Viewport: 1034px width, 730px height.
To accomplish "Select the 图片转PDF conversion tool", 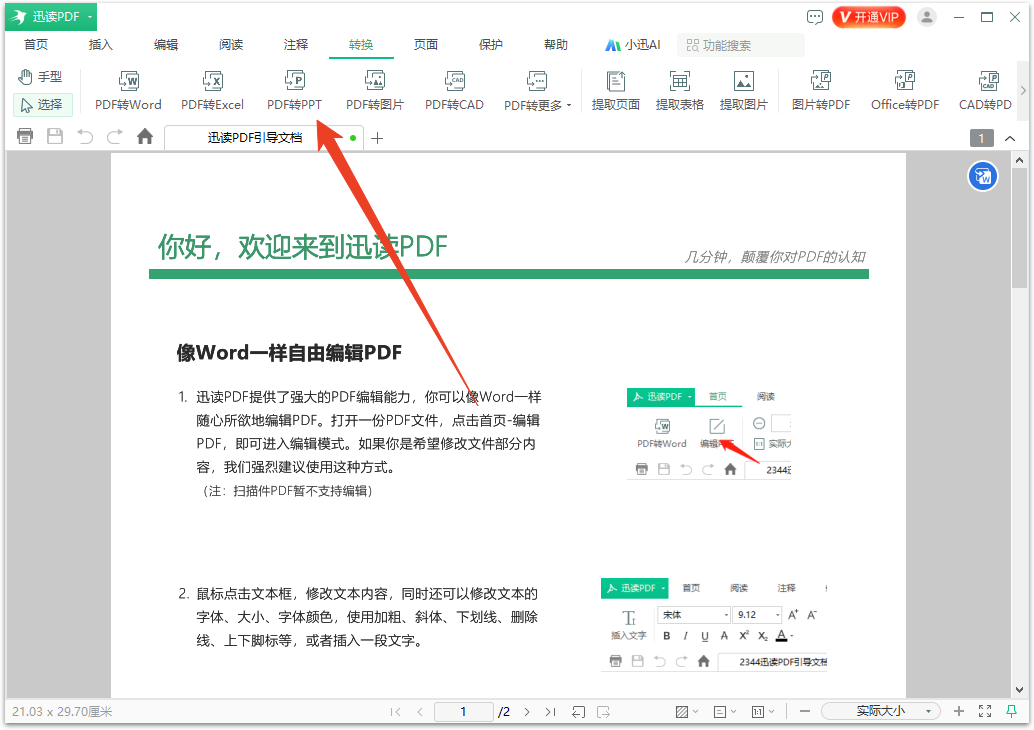I will (820, 90).
